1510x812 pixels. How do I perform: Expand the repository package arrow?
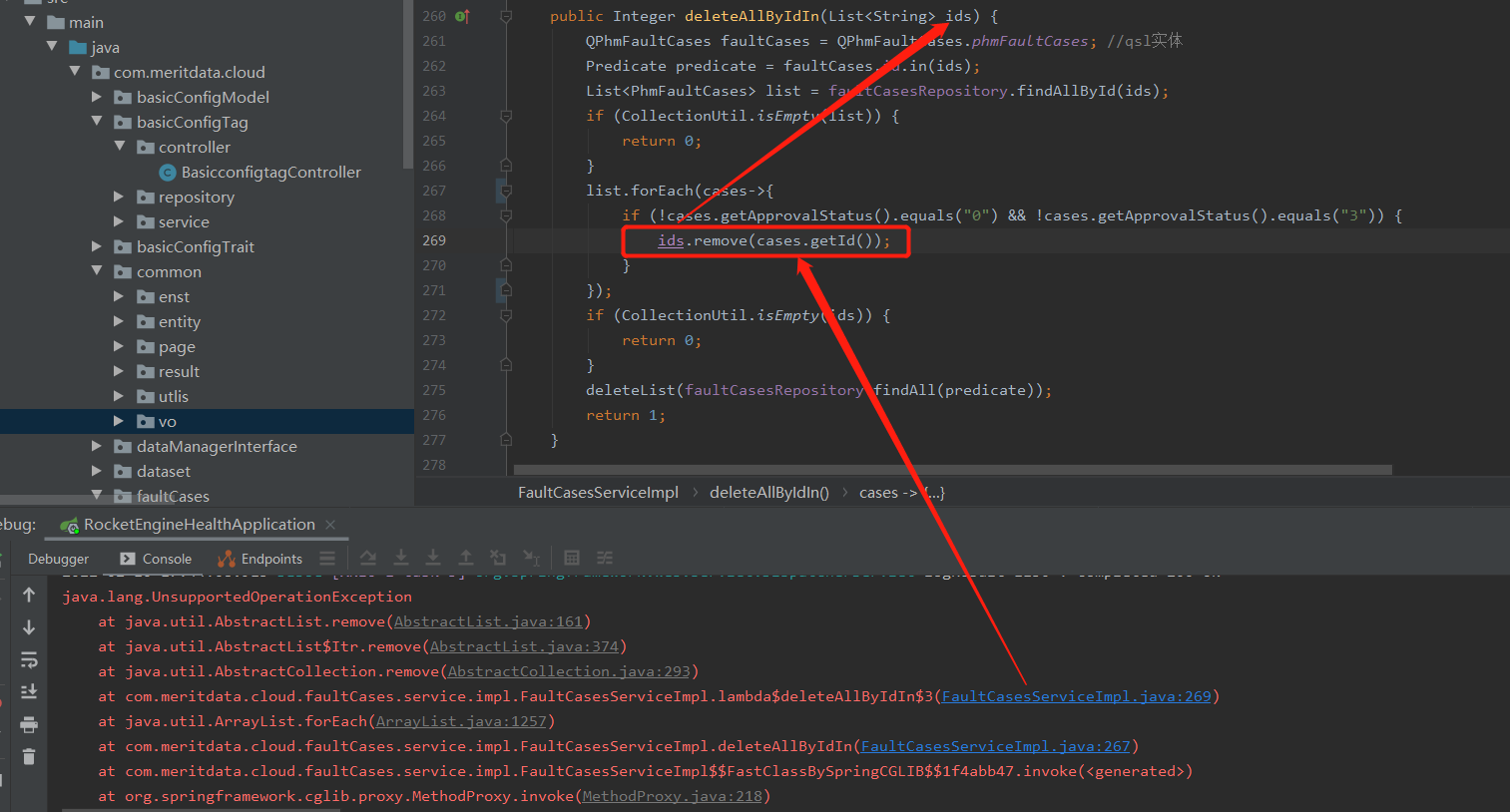pyautogui.click(x=120, y=197)
